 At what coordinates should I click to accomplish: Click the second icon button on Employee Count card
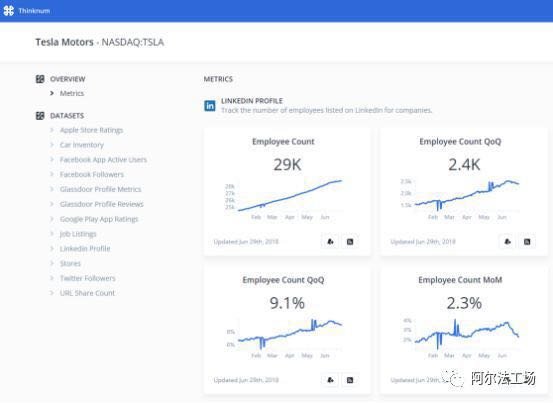click(350, 242)
